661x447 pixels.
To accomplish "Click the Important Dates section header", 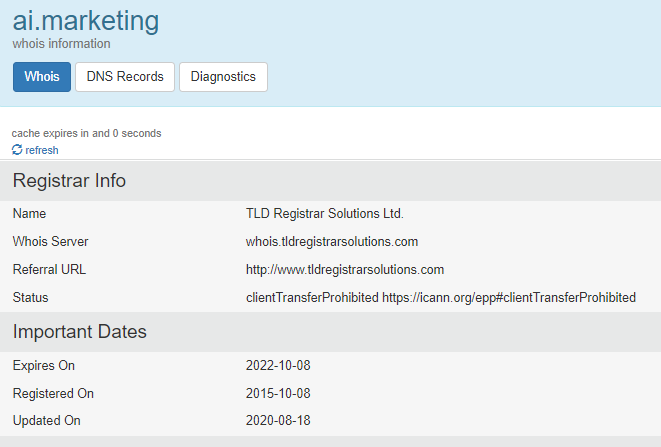I will tap(80, 331).
